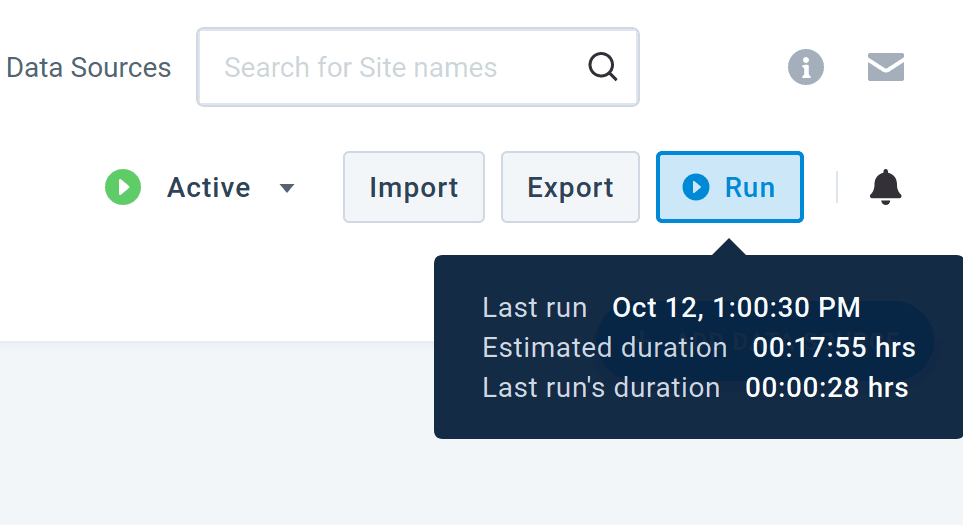Click the 00:00:28 hrs duration value

click(827, 387)
